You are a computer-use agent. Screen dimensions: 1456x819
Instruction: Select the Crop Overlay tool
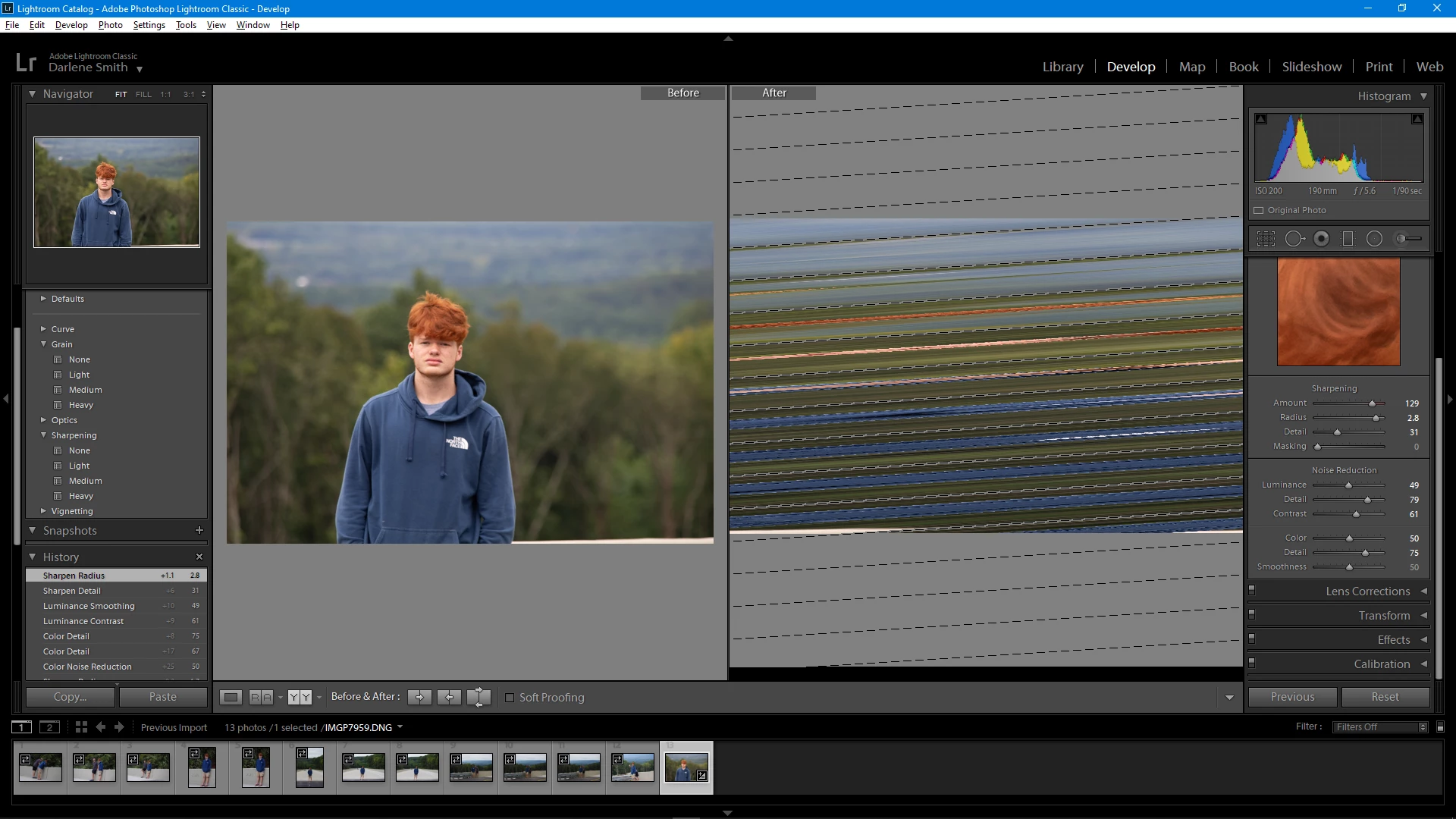[x=1266, y=239]
